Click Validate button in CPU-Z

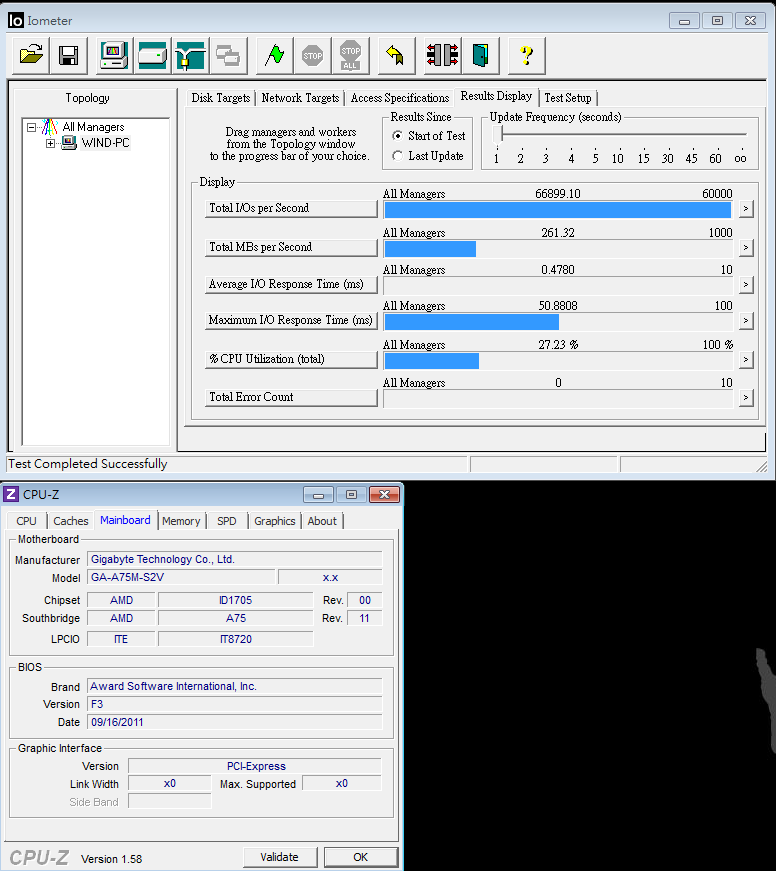point(280,857)
